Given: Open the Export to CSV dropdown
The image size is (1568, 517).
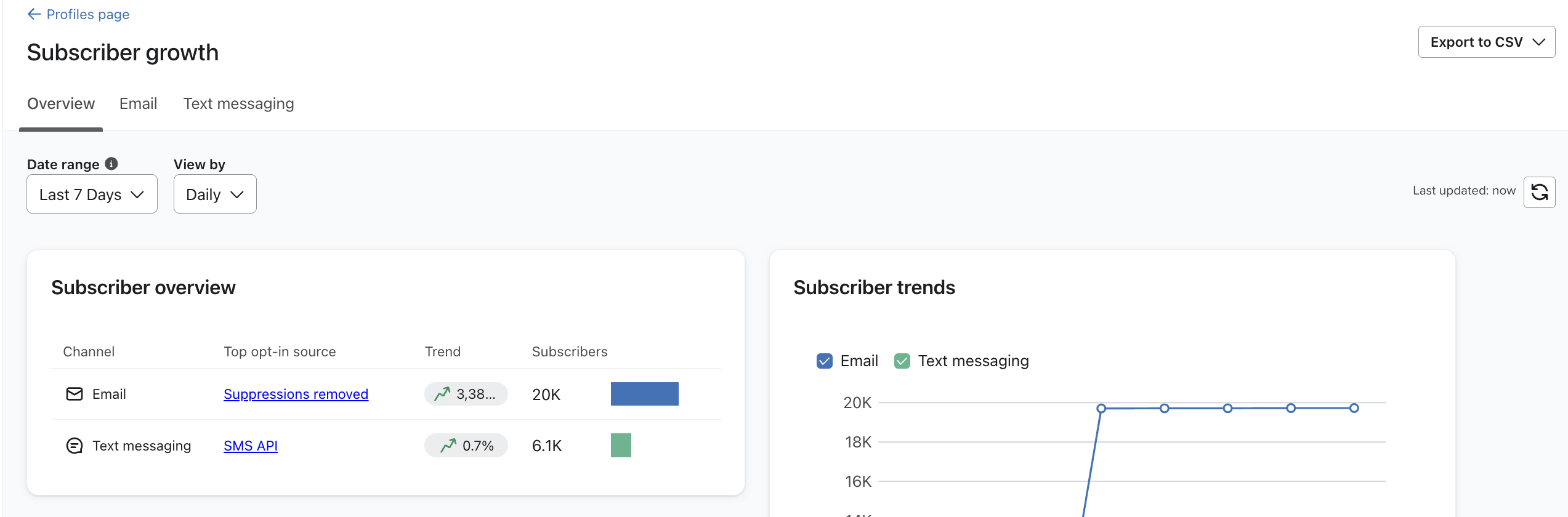Looking at the screenshot, I should point(1486,42).
